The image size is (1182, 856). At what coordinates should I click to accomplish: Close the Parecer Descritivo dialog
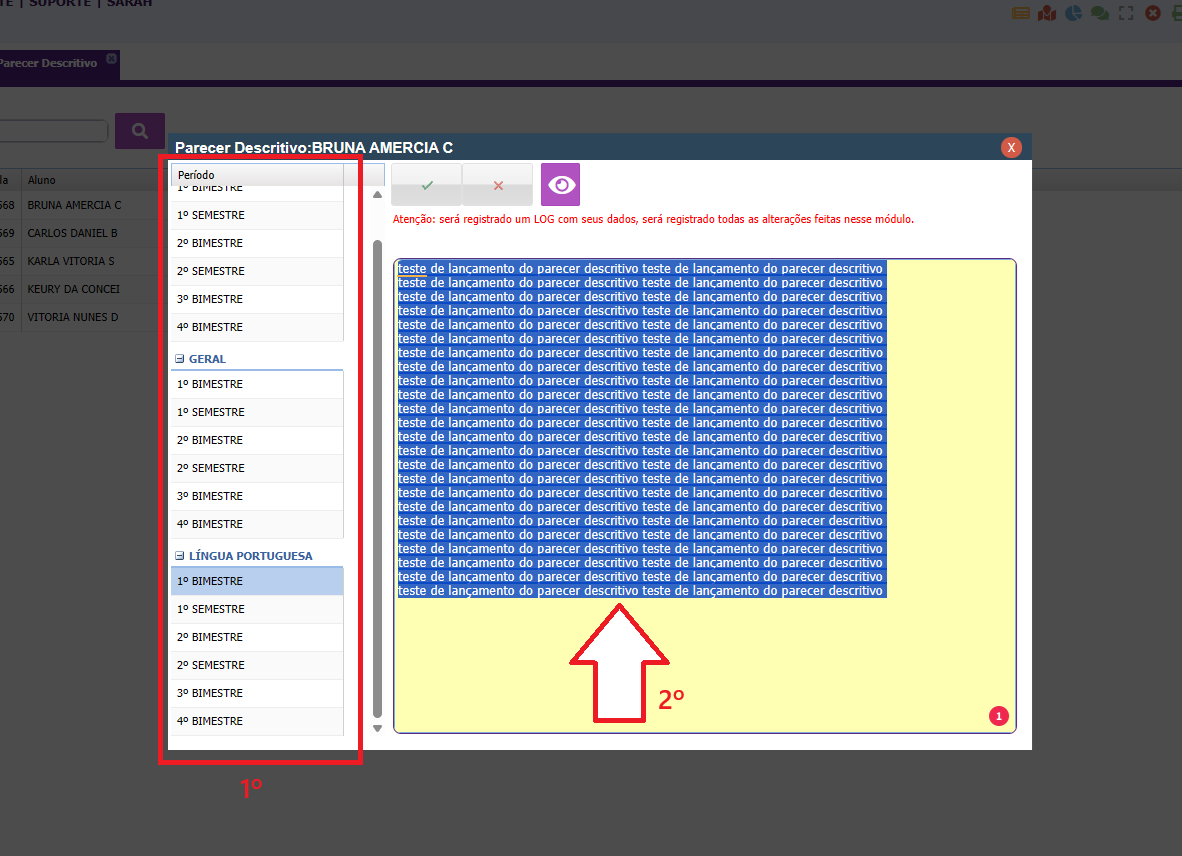1011,148
